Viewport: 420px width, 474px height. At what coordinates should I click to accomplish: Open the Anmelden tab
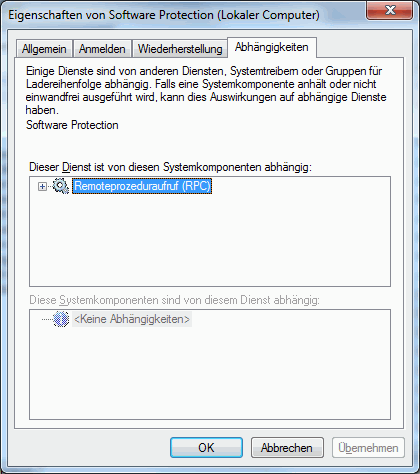102,49
